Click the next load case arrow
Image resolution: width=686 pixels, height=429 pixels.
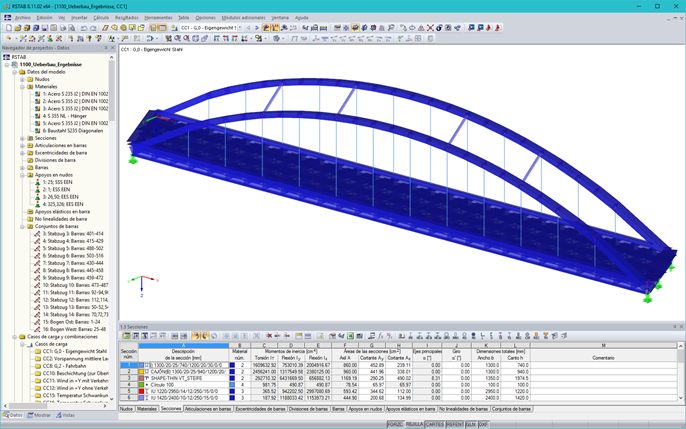click(257, 28)
